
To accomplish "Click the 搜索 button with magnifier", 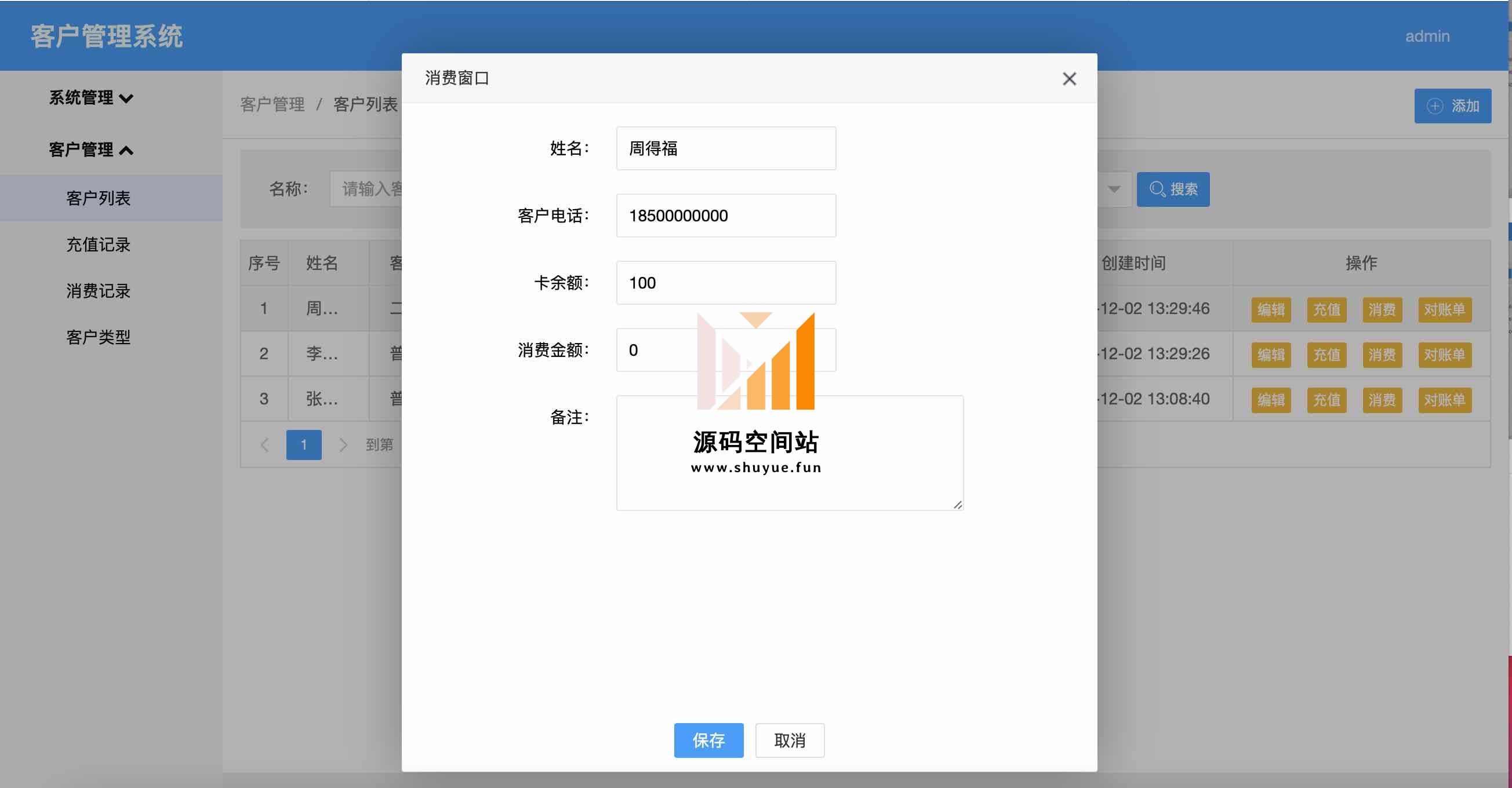I will point(1173,189).
